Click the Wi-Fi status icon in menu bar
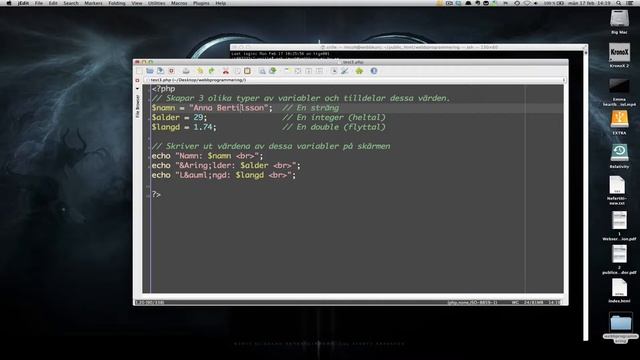 [x=527, y=3]
